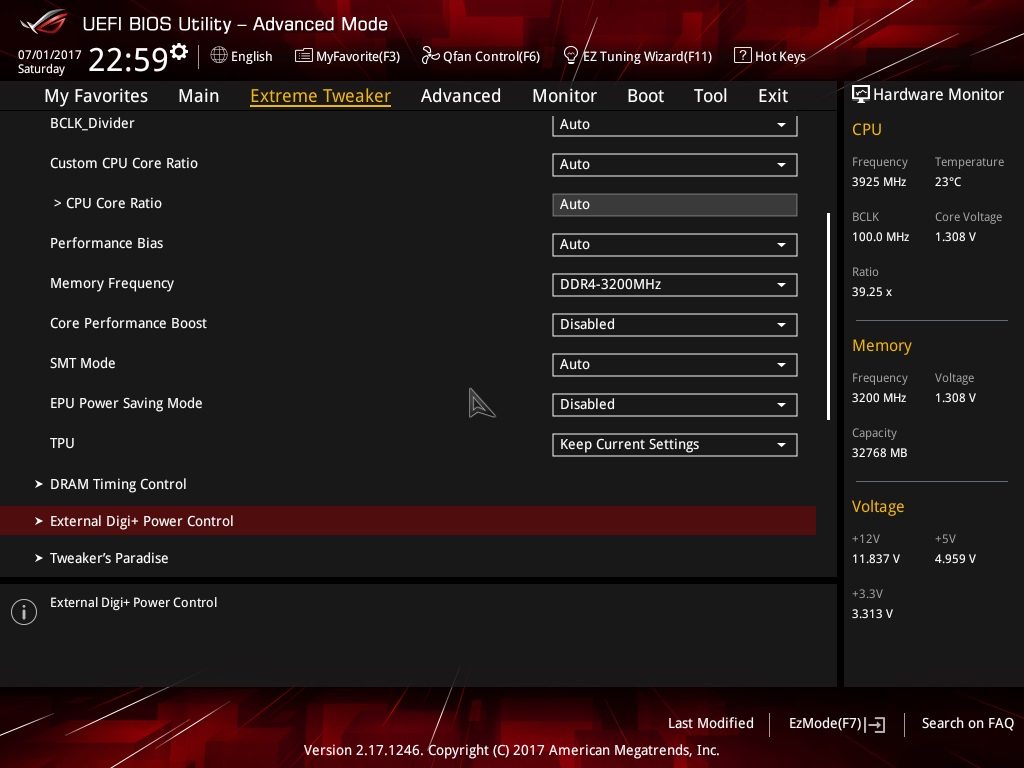Click the Qfan Control fan icon
Screen dimensions: 1024x768
(x=430, y=56)
